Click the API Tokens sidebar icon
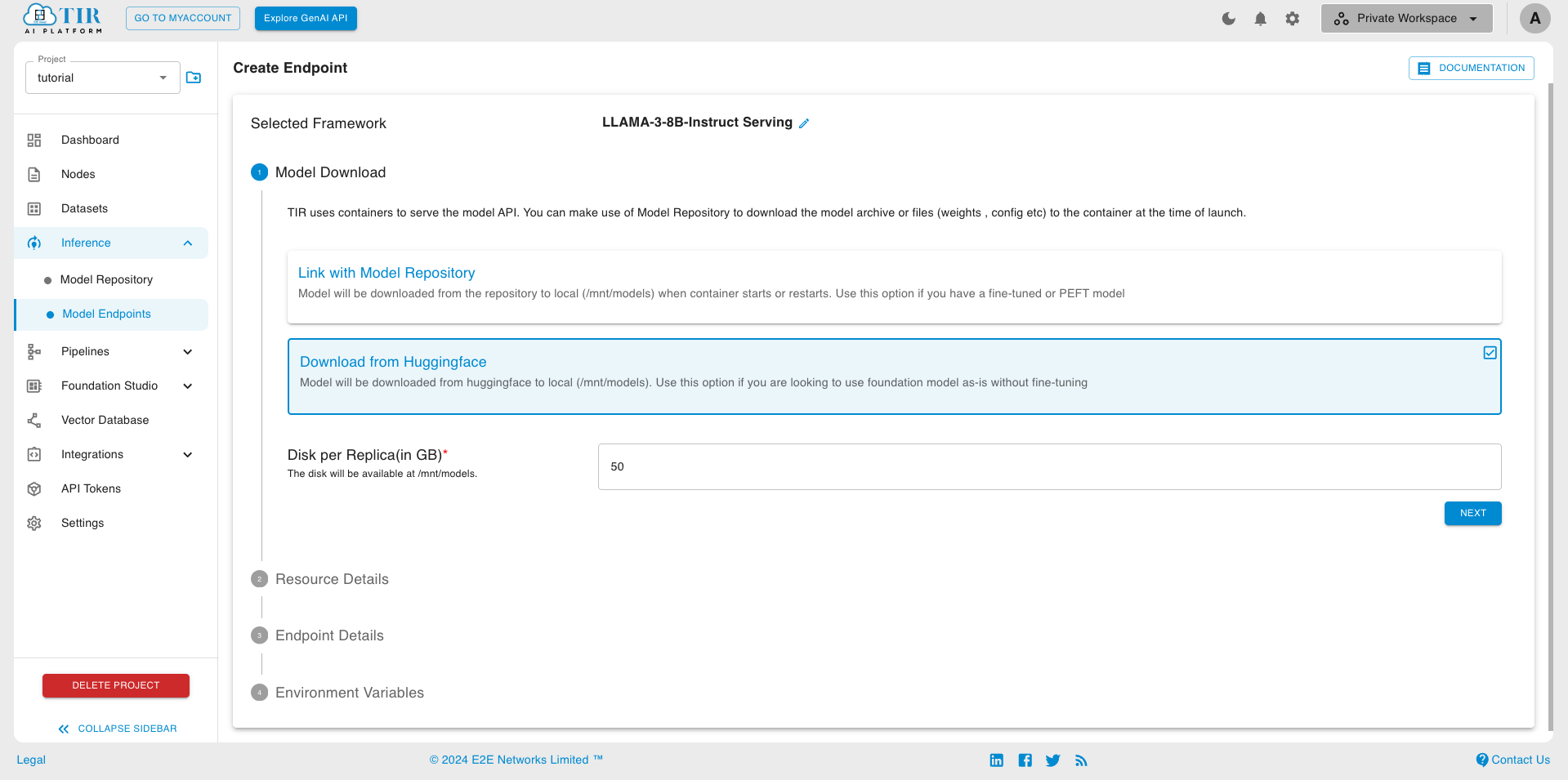Image resolution: width=1568 pixels, height=780 pixels. (34, 489)
